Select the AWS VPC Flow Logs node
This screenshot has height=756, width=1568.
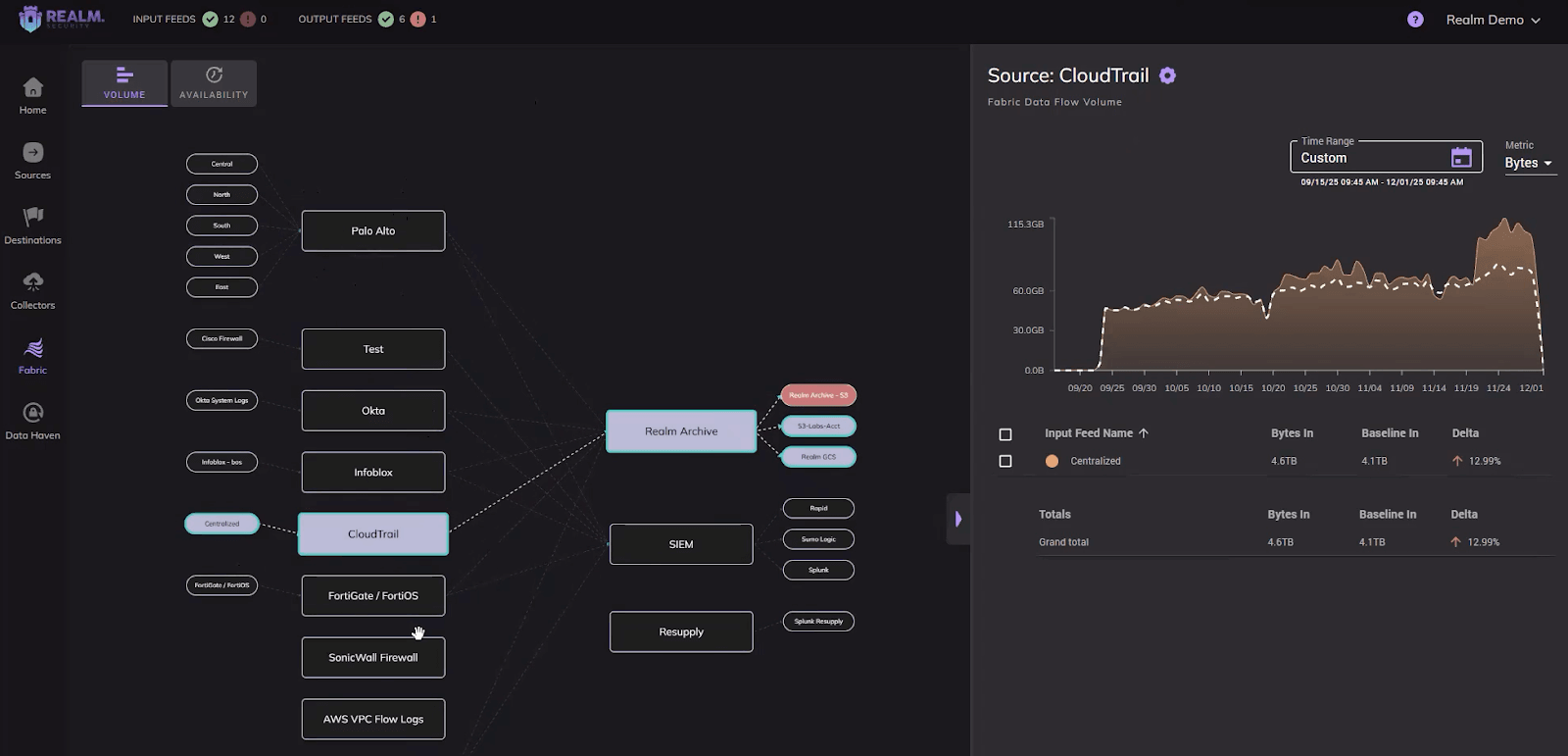(x=373, y=720)
